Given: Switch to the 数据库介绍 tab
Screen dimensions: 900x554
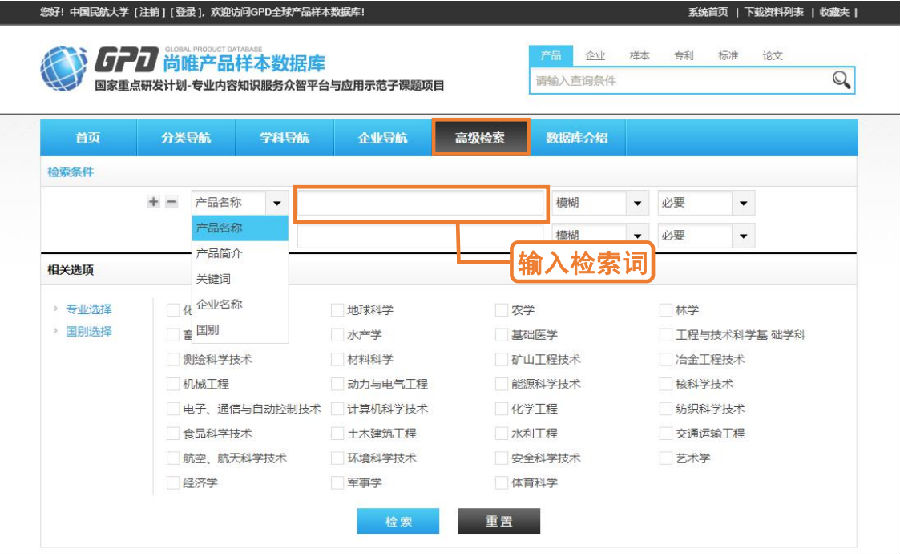Looking at the screenshot, I should tap(576, 138).
